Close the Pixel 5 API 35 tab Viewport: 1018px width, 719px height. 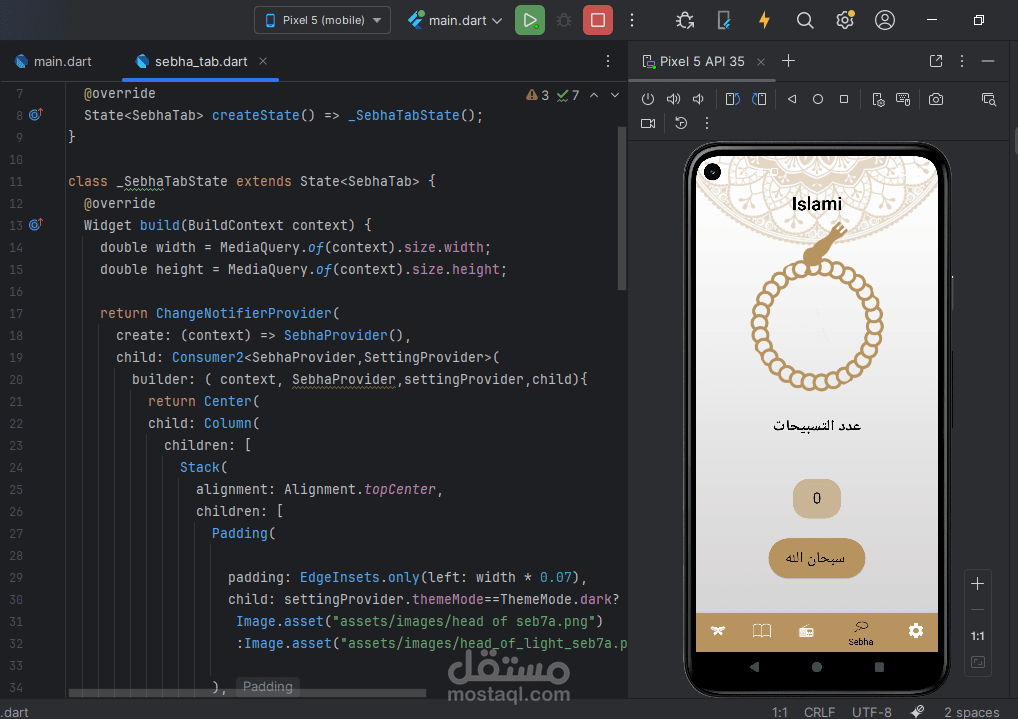point(761,62)
